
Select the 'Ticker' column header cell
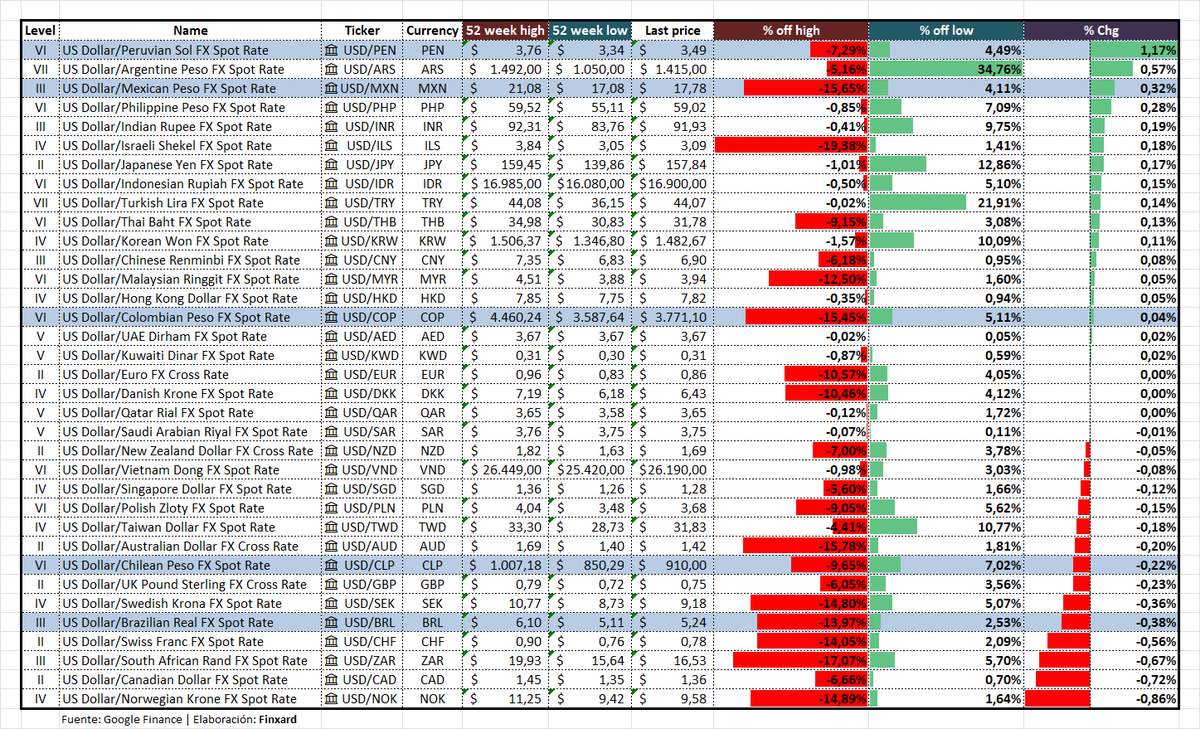pyautogui.click(x=361, y=30)
